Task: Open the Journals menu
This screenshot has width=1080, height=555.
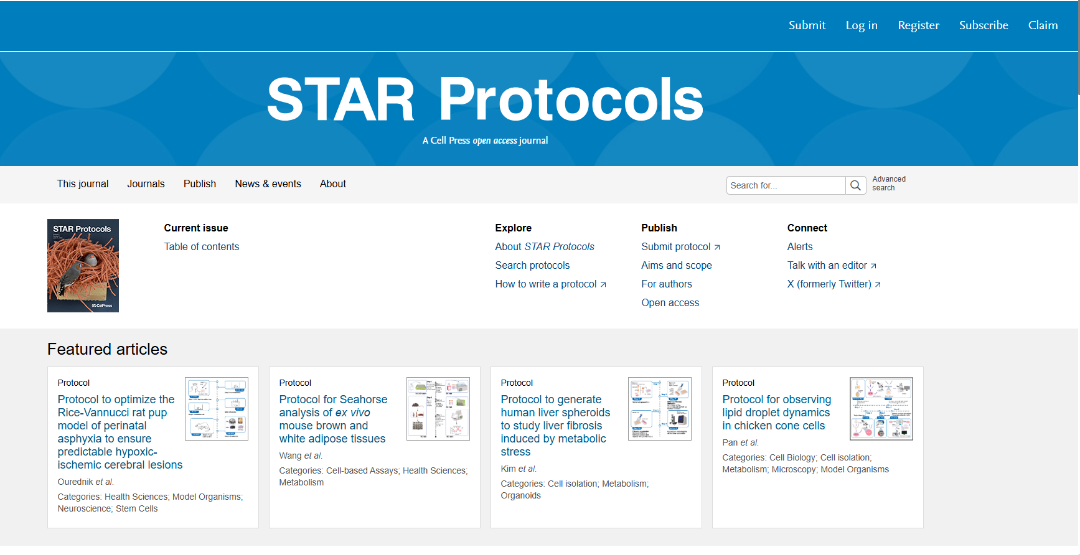Action: pyautogui.click(x=146, y=184)
